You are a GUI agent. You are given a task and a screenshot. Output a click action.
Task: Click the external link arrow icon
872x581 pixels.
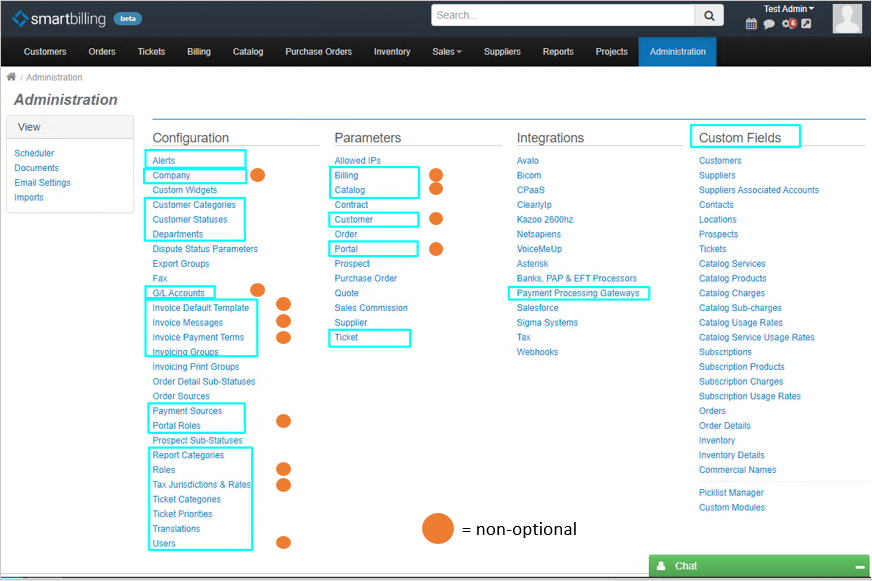(x=806, y=23)
